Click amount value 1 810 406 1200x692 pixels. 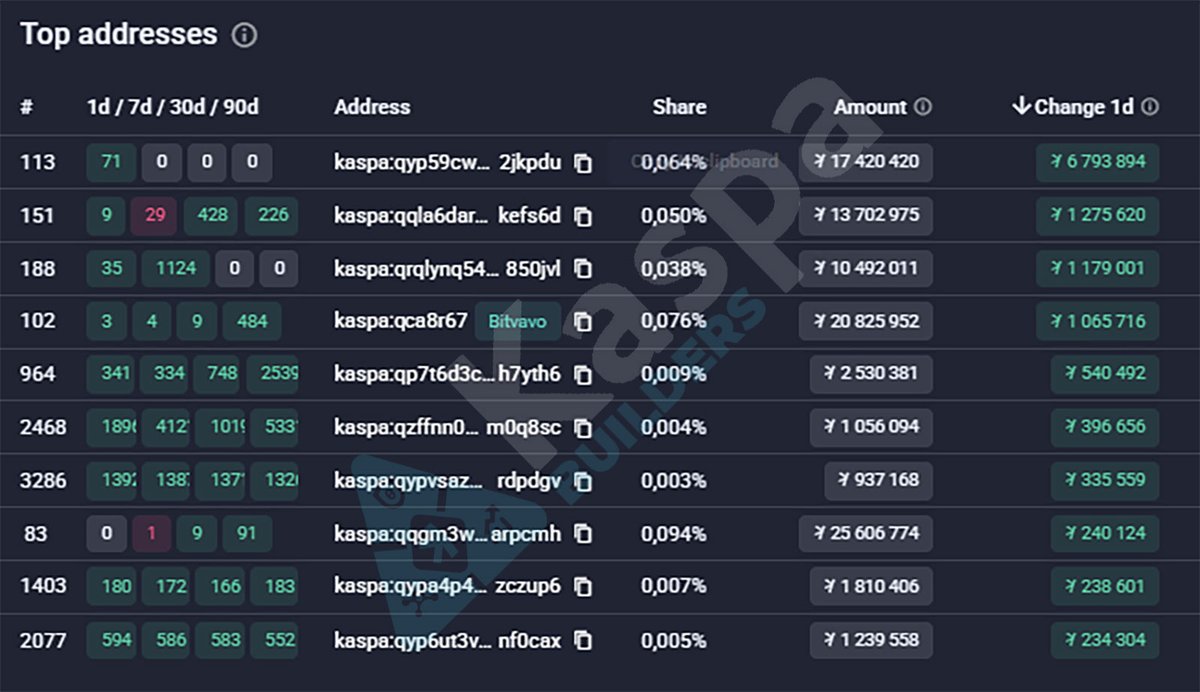[x=872, y=585]
